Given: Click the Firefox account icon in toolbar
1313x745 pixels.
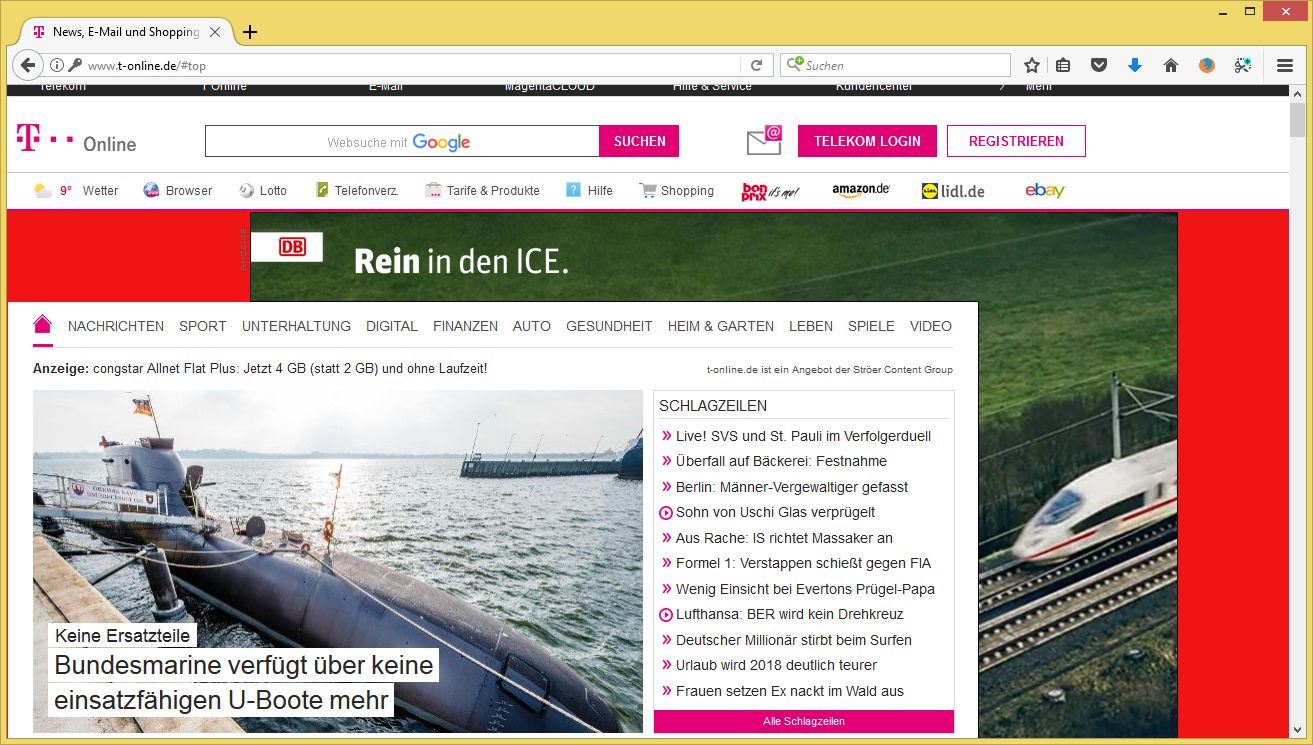Looking at the screenshot, I should pos(1207,65).
